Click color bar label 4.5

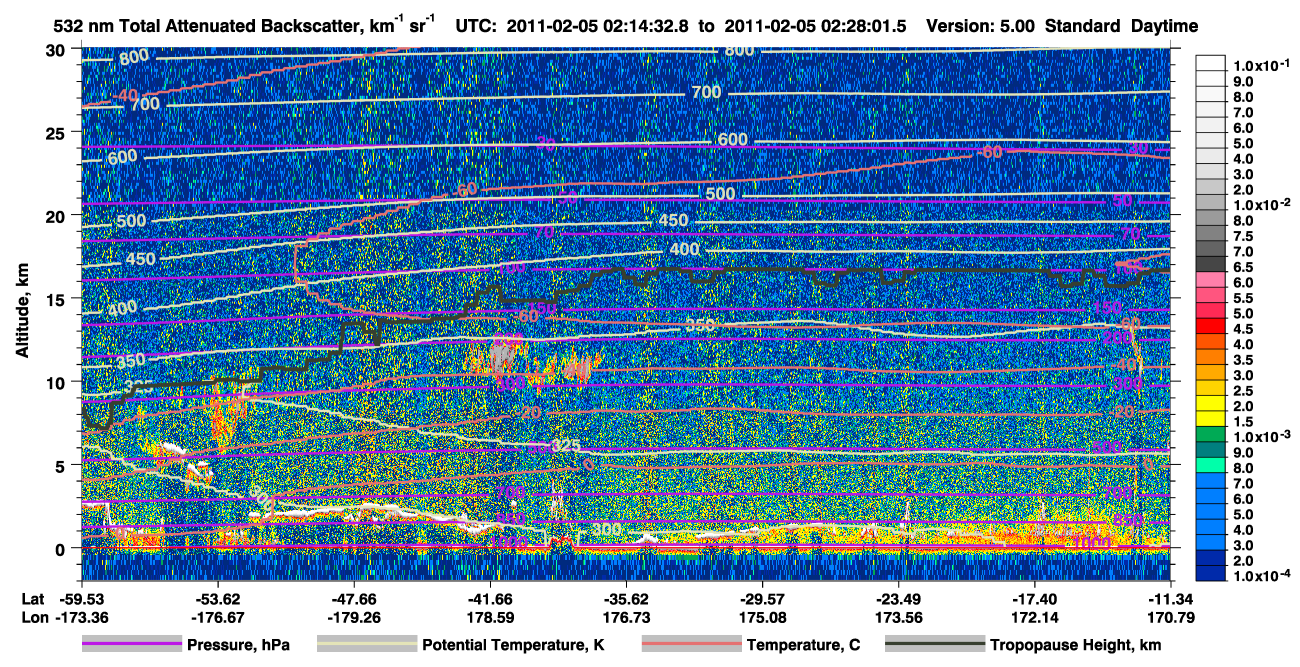tap(1243, 329)
